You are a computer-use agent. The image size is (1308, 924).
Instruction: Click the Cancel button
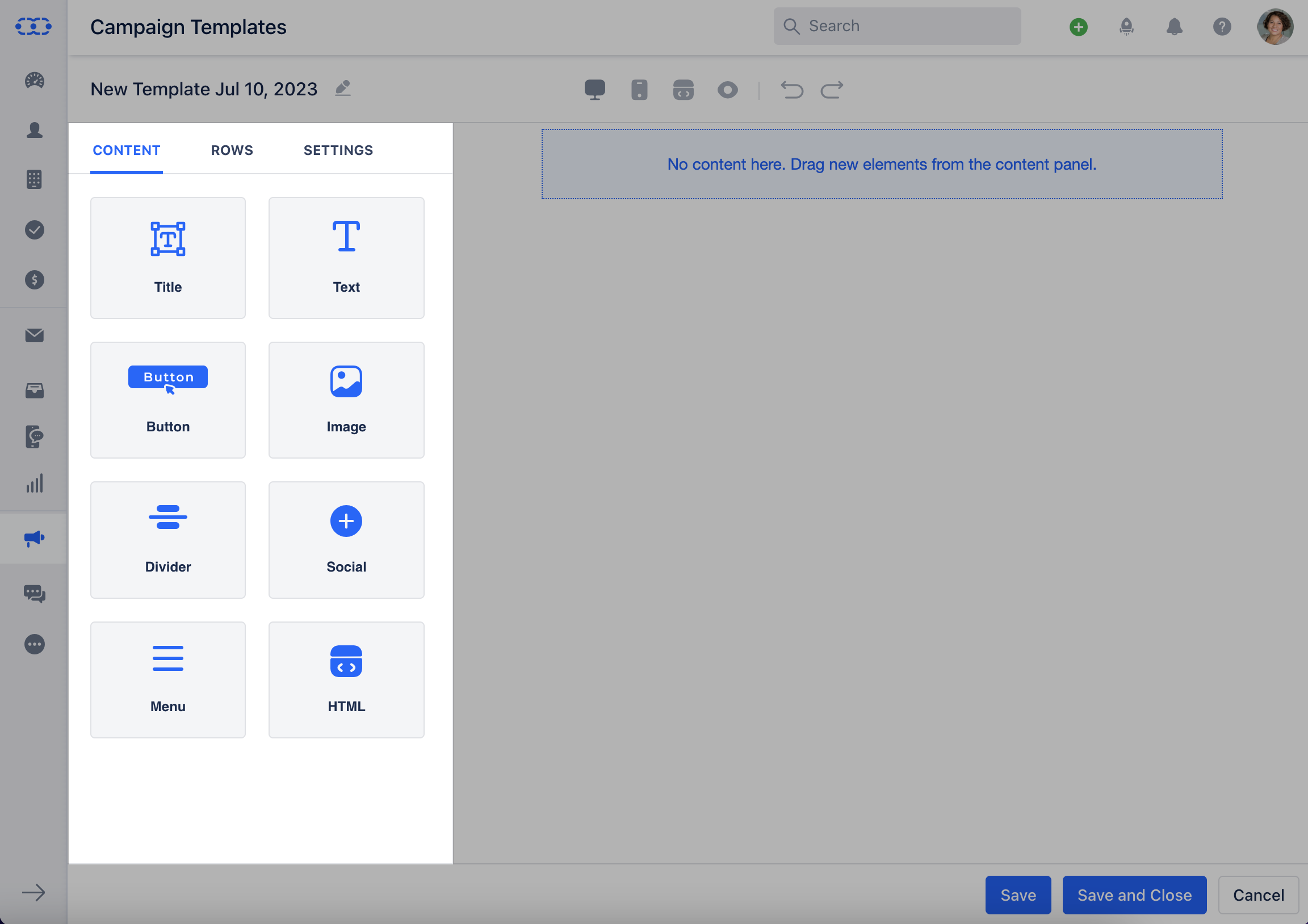click(x=1258, y=895)
